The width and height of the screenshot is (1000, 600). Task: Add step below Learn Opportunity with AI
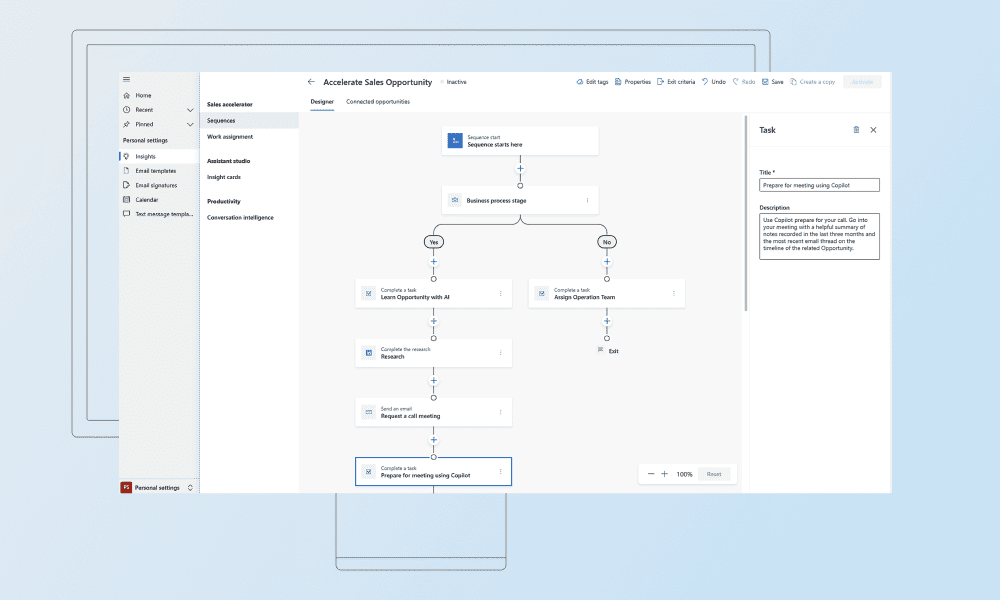coord(434,321)
